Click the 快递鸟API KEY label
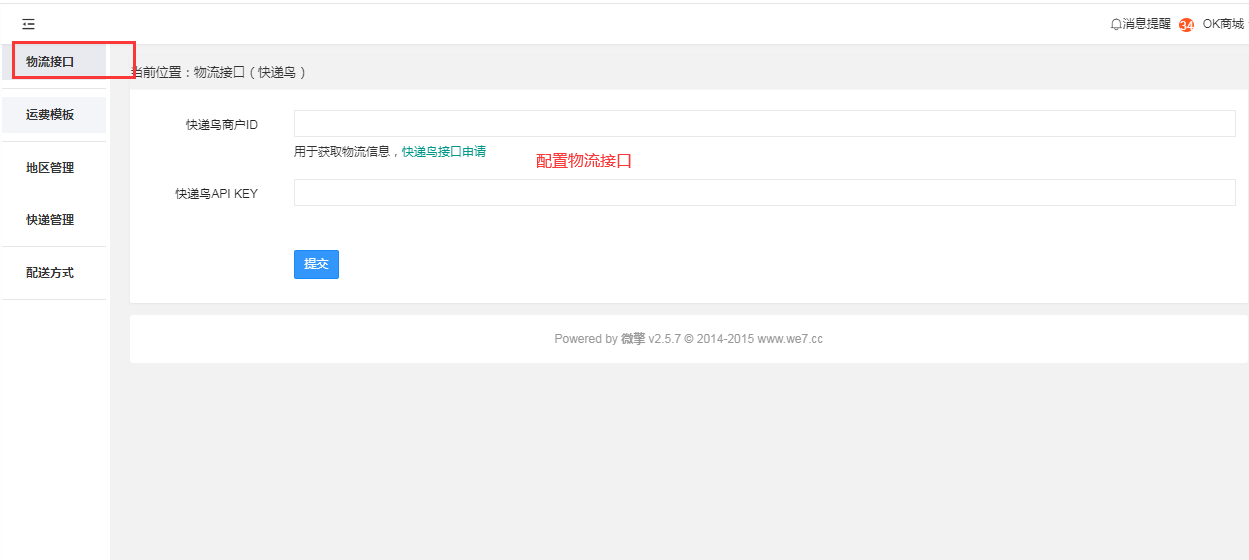Viewport: 1249px width, 560px height. click(x=216, y=194)
